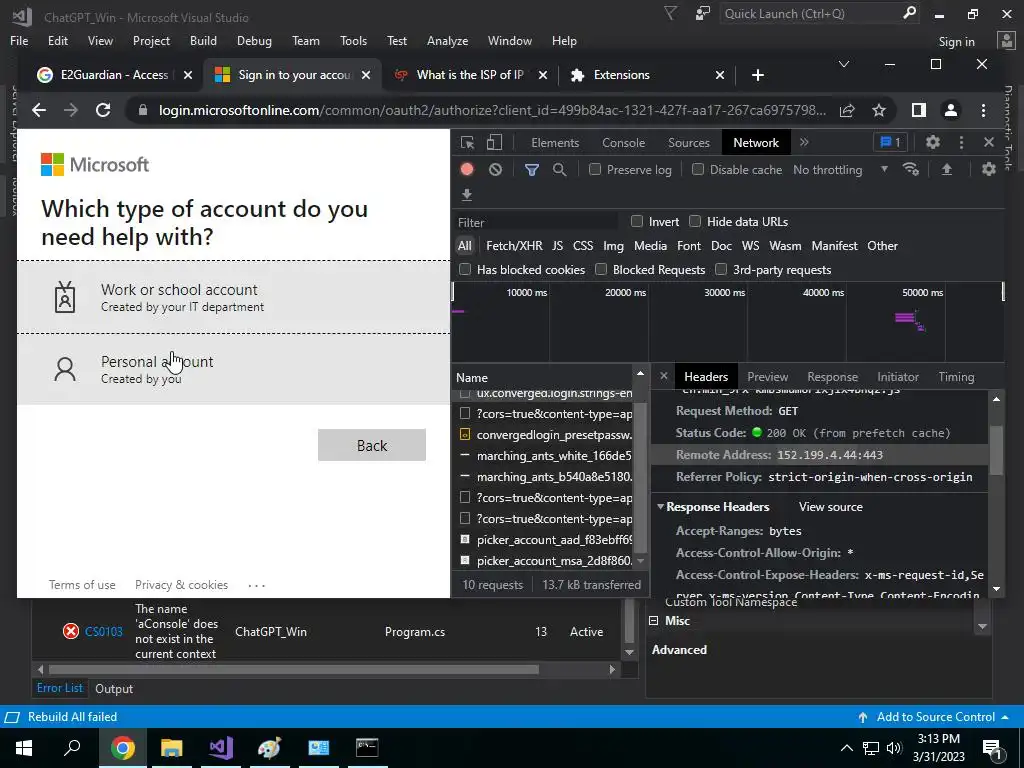
Task: Open the DevTools issues counter badge
Action: (890, 142)
